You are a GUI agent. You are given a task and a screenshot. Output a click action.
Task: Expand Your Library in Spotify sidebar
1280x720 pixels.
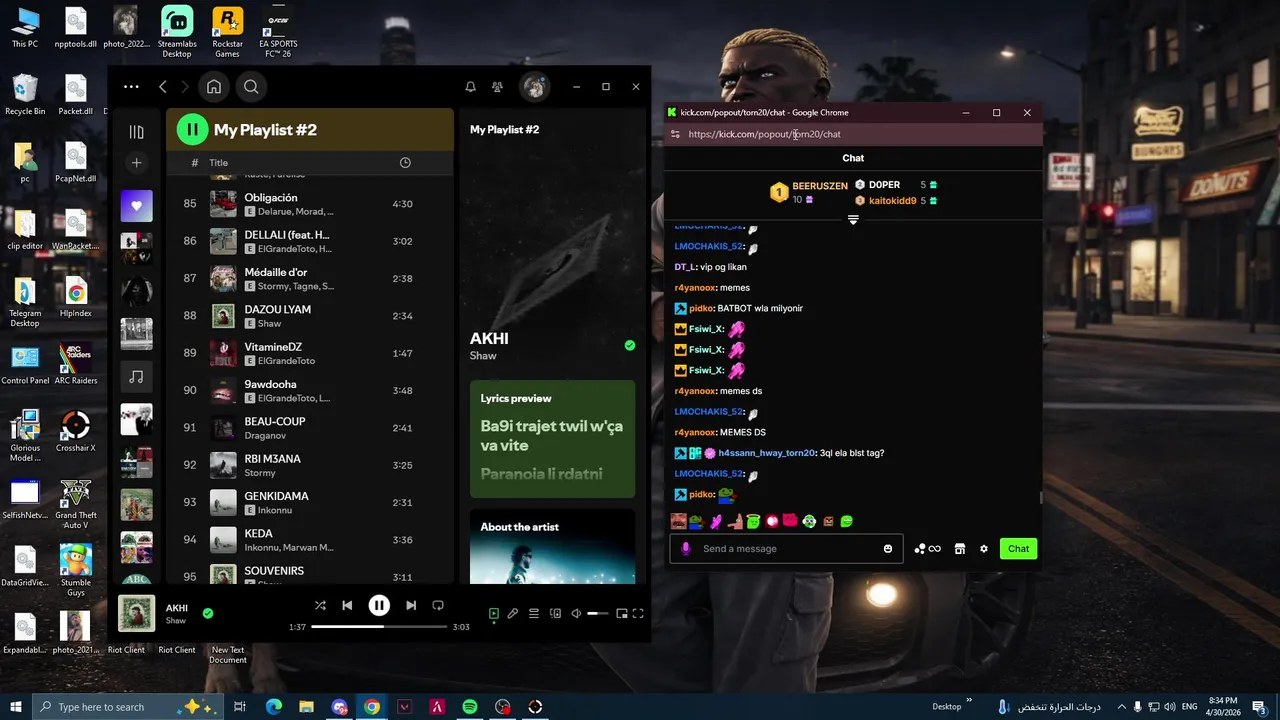pos(137,131)
